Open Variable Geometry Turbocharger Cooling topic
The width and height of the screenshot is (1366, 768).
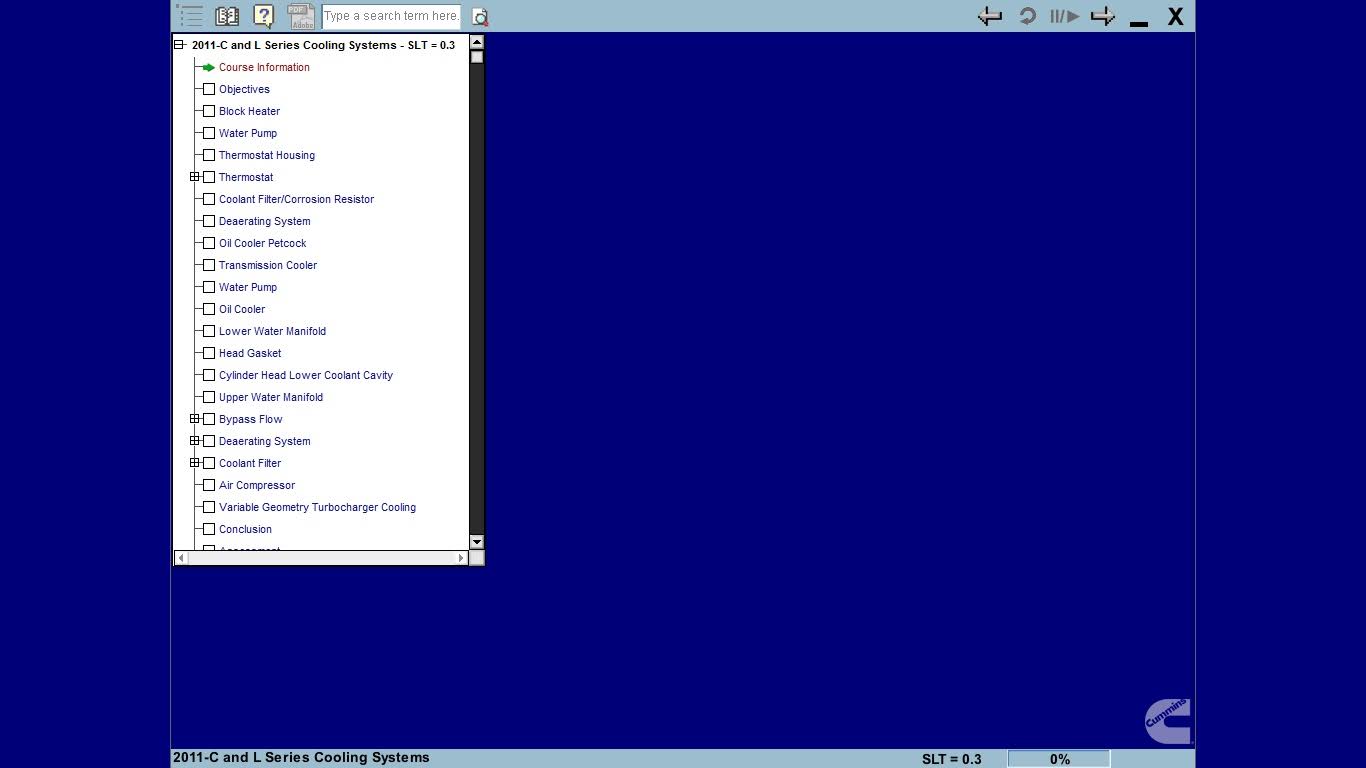(317, 507)
